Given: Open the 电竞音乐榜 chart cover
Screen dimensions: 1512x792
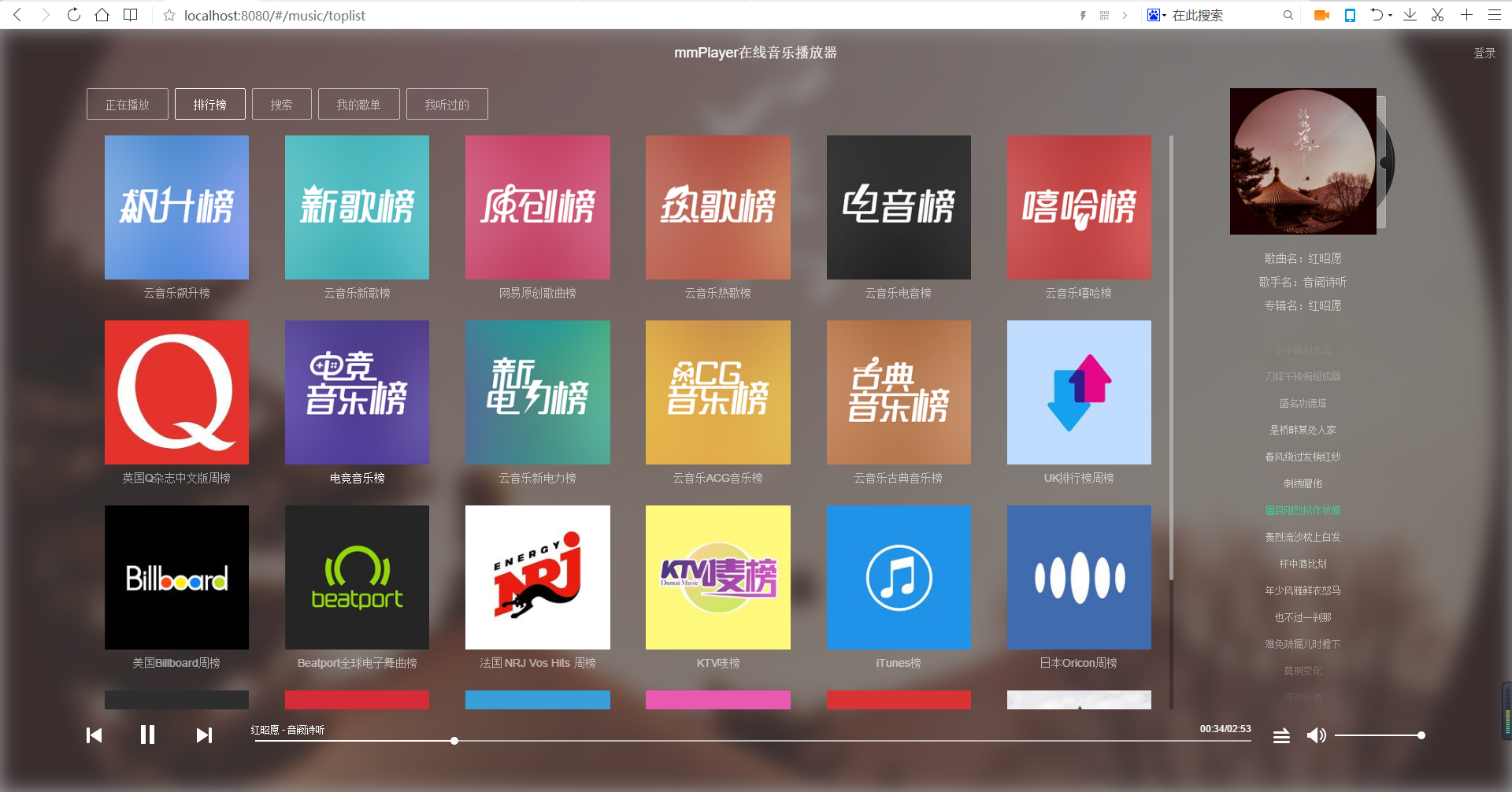Looking at the screenshot, I should [357, 392].
